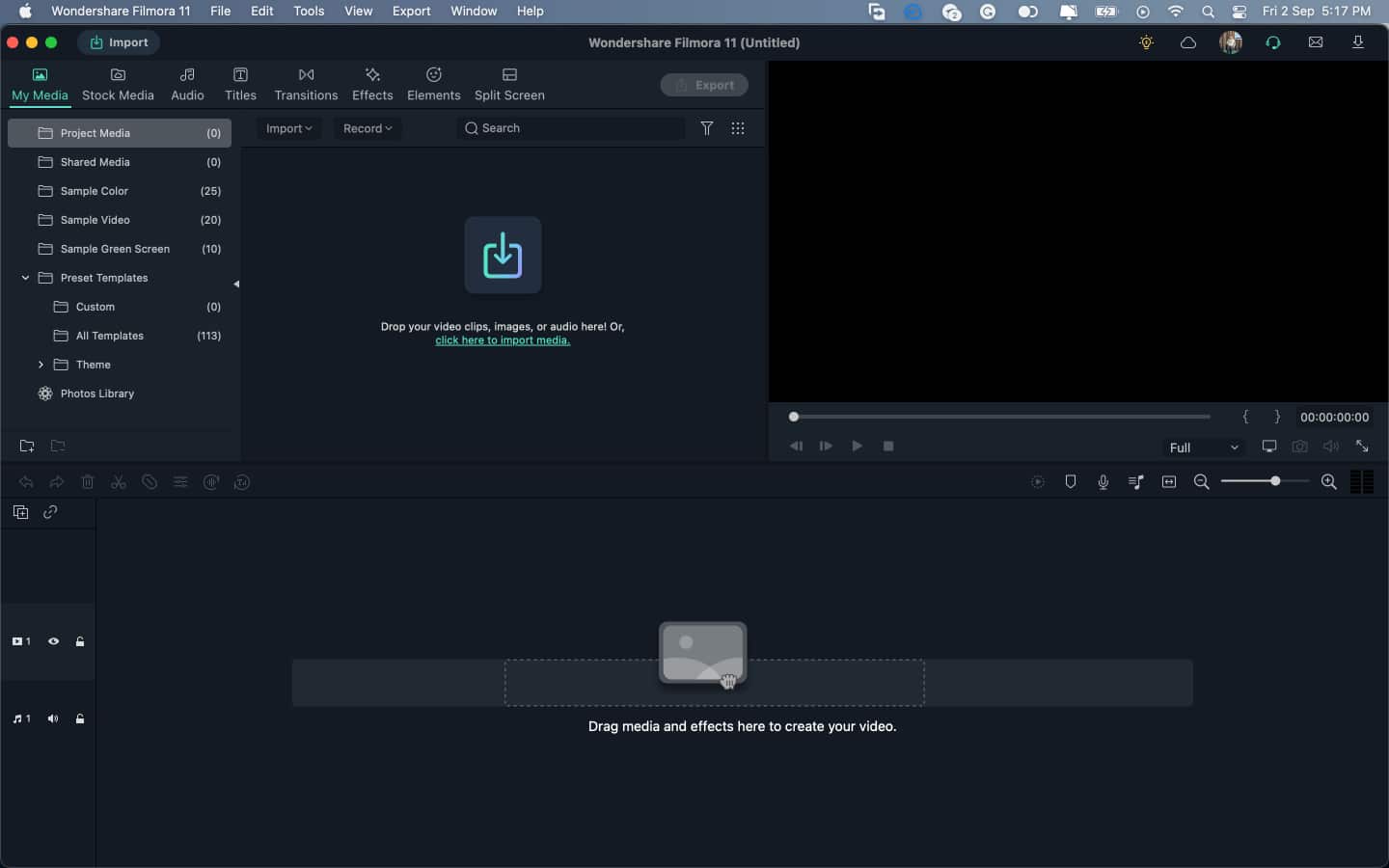Open the download center icon
This screenshot has height=868, width=1389.
tap(1358, 42)
